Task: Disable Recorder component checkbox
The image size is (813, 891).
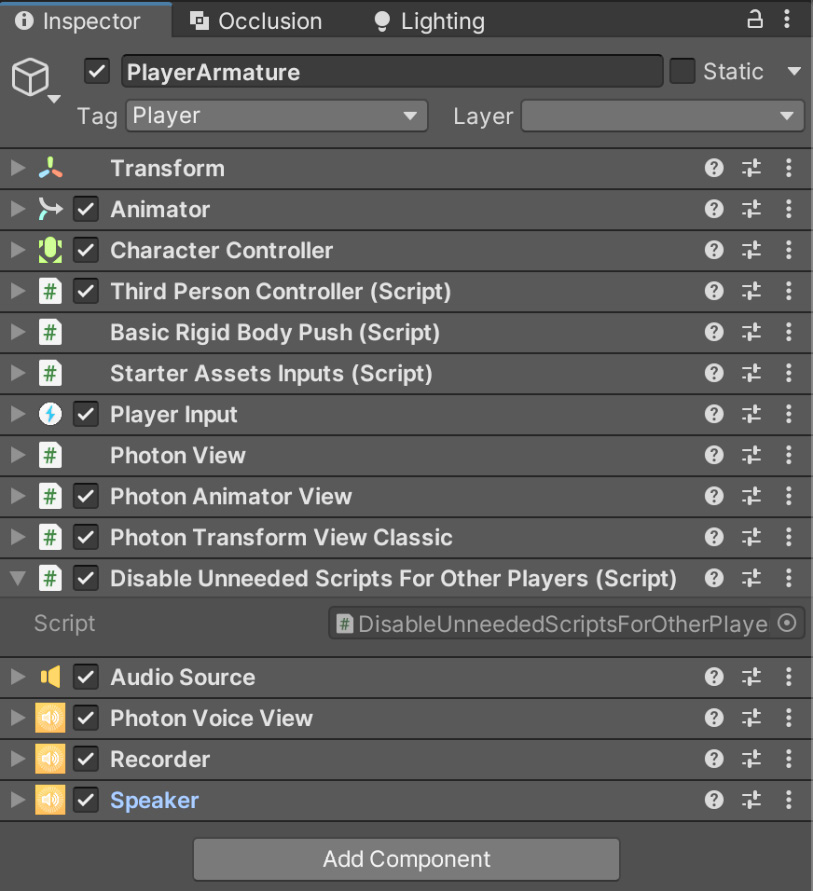Action: pyautogui.click(x=86, y=759)
